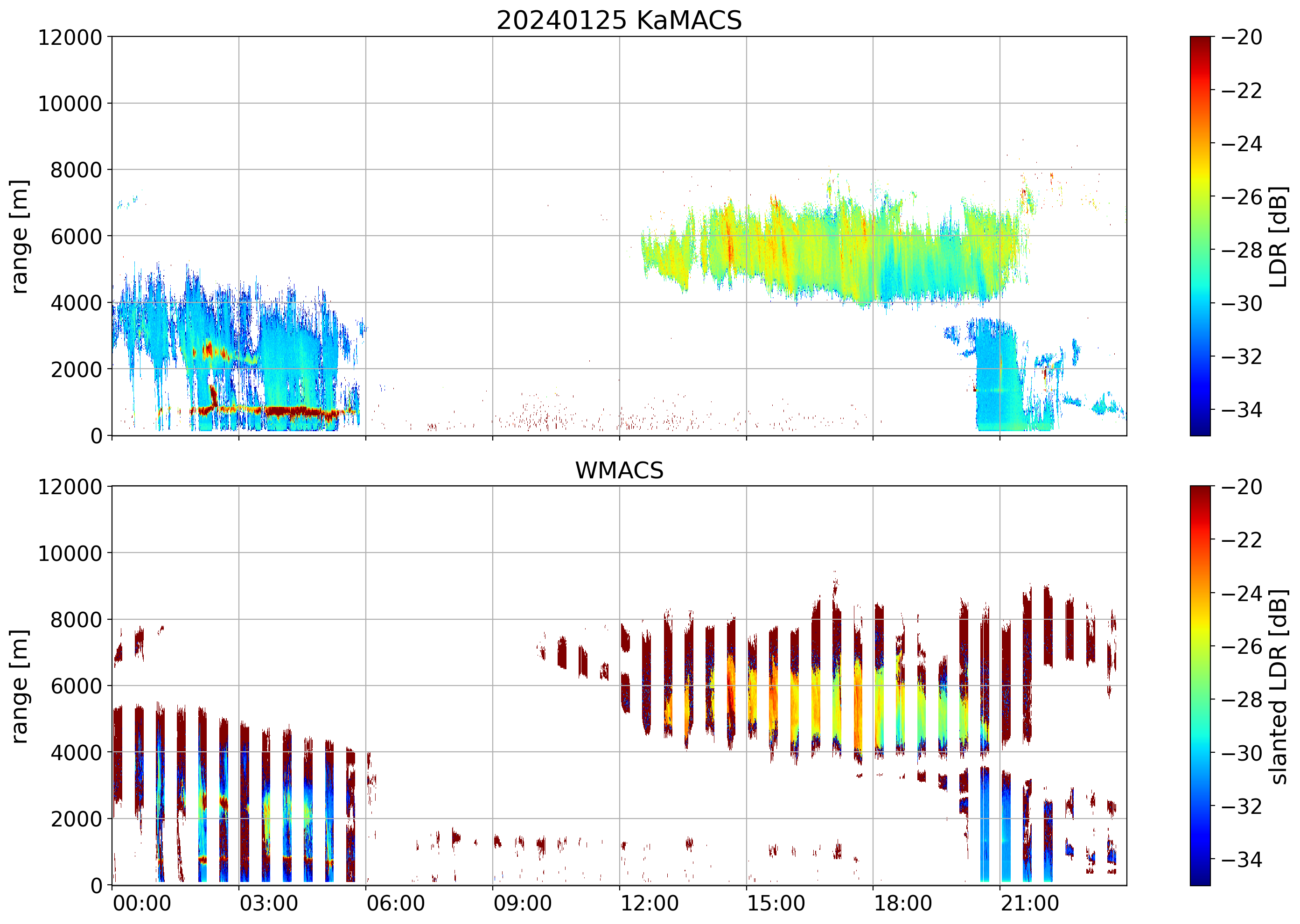Viewport: 1300px width, 924px height.
Task: Click the '18:00' time tick label
Action: pos(903,903)
